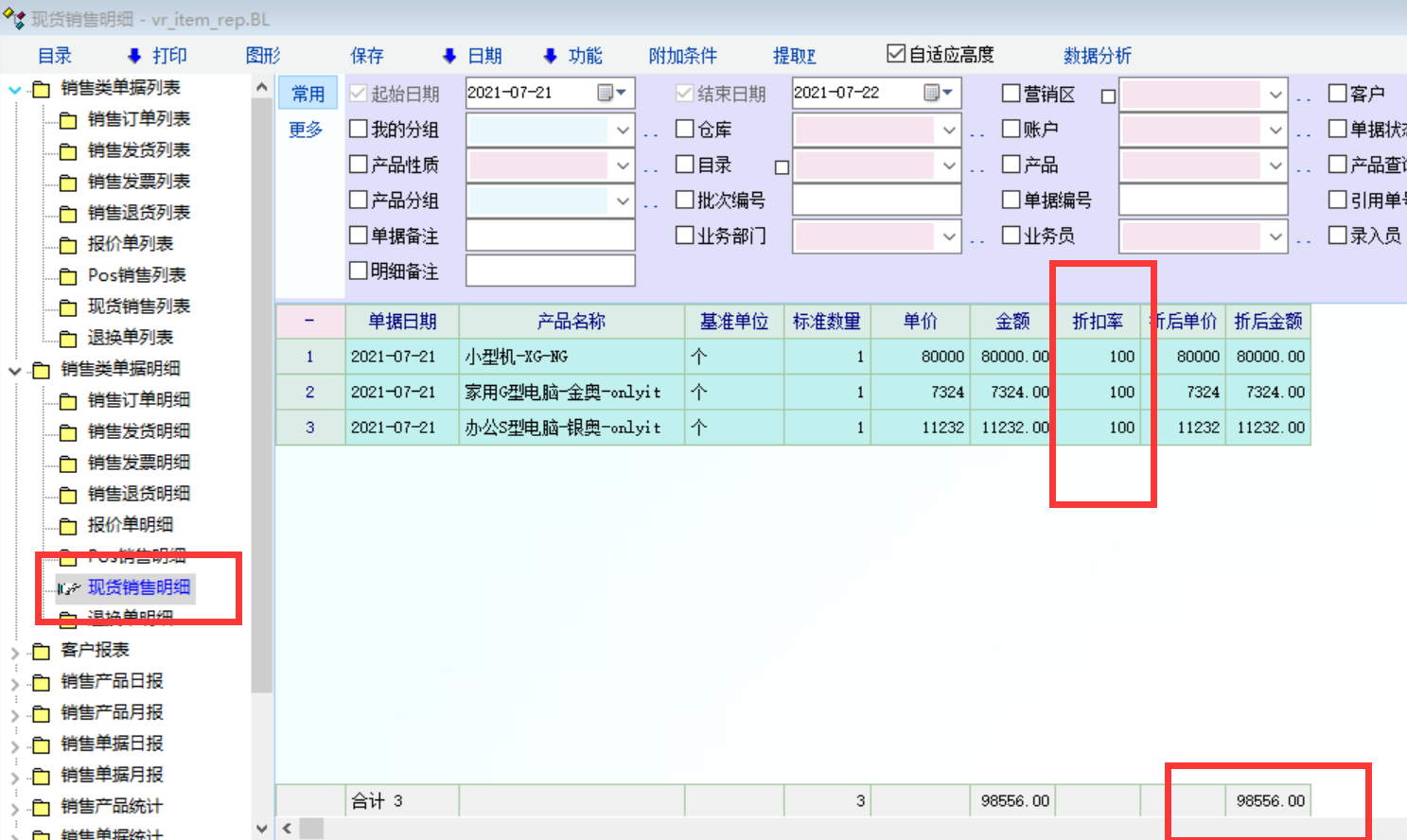Open the 数据分析 menu
Viewport: 1407px width, 840px height.
point(1097,56)
